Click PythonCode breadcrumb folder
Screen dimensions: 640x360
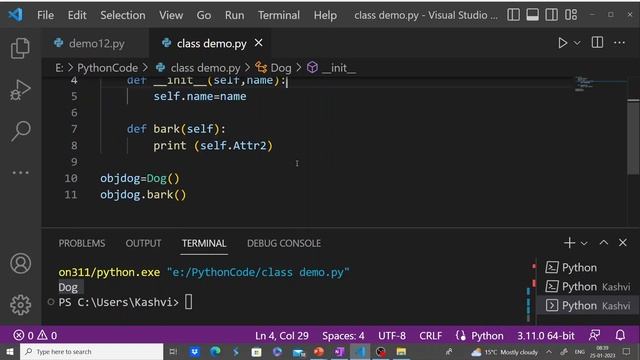[107, 68]
